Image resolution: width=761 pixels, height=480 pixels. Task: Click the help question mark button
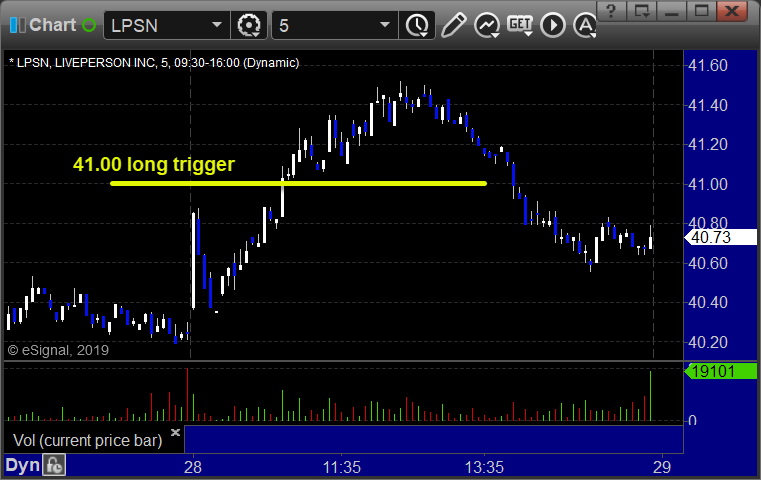612,11
